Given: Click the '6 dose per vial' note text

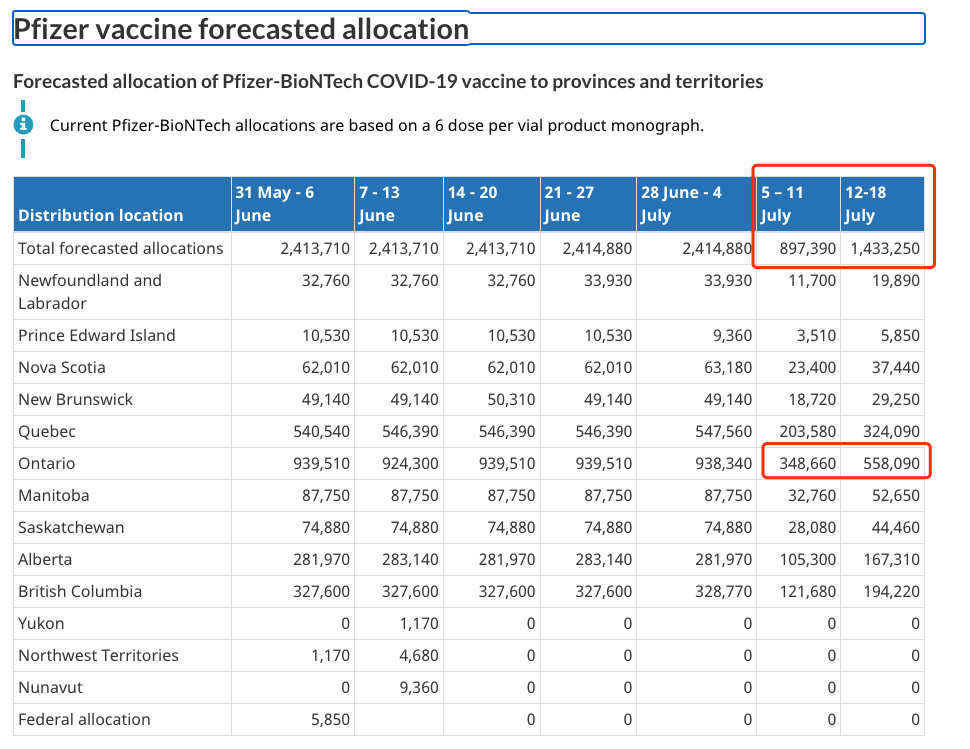Looking at the screenshot, I should (x=377, y=126).
